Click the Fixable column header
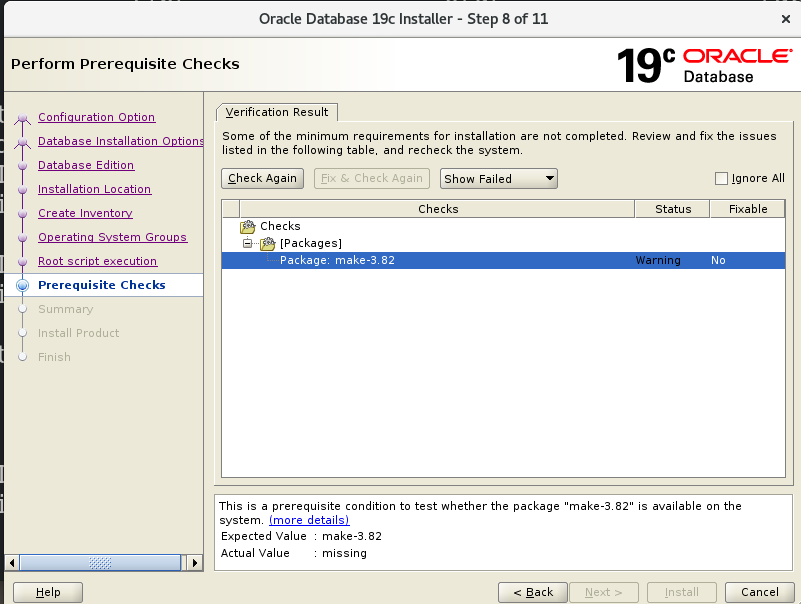This screenshot has width=801, height=604. 747,209
